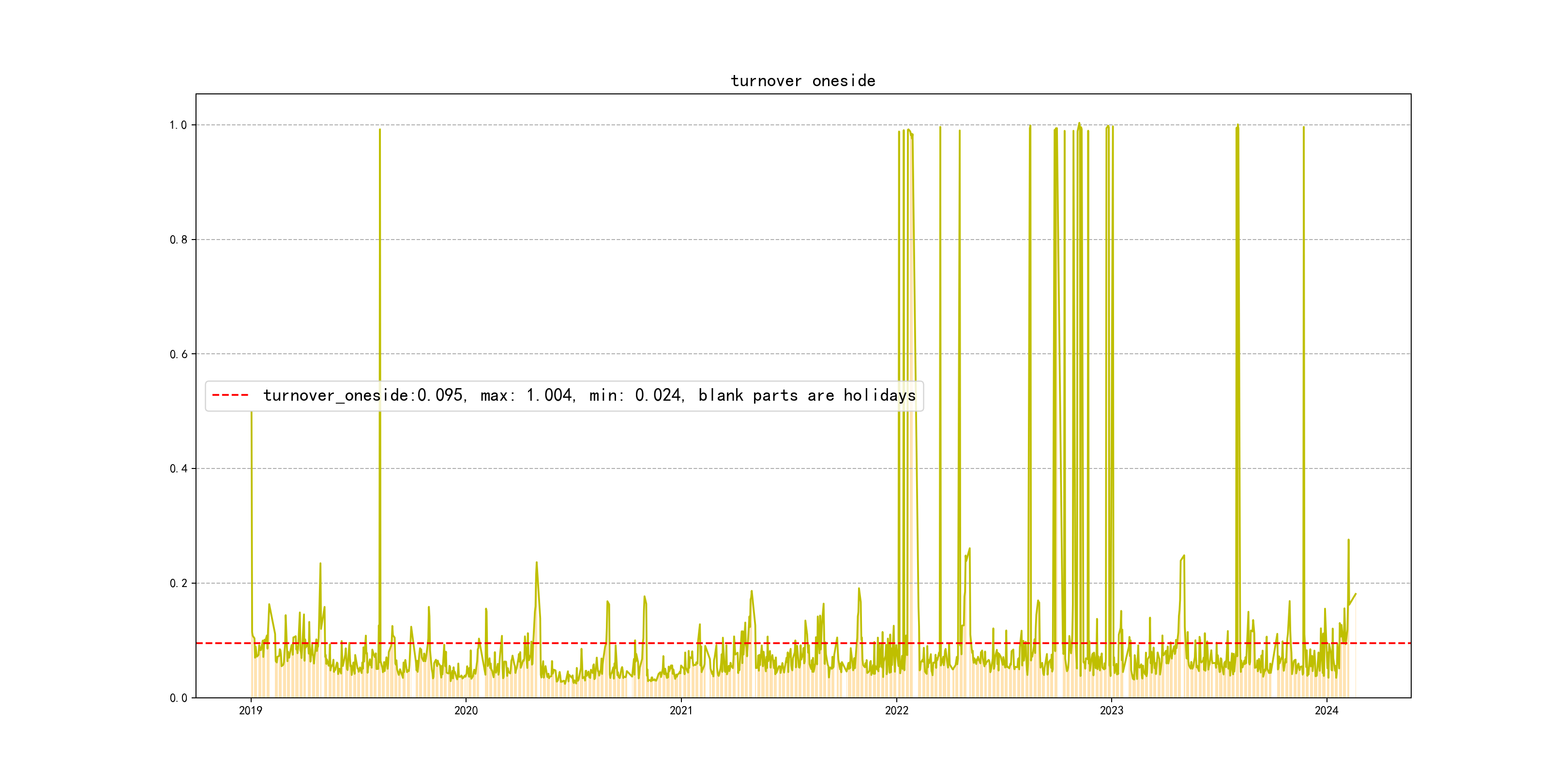Image resolution: width=1568 pixels, height=784 pixels.
Task: Click the 1.0 y-axis tick label
Action: click(178, 125)
